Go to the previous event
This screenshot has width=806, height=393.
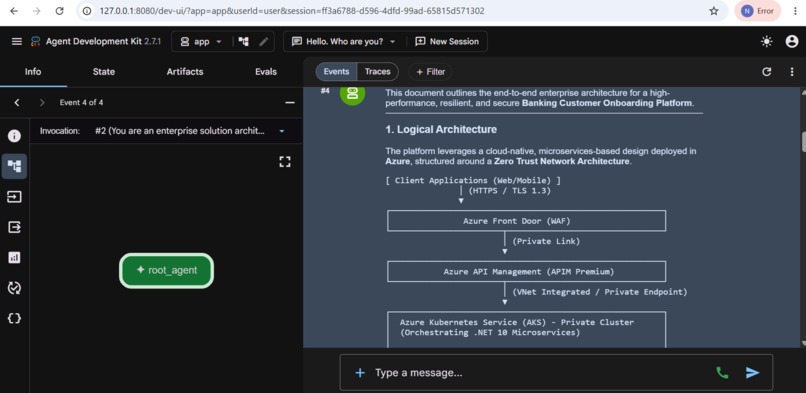[17, 103]
